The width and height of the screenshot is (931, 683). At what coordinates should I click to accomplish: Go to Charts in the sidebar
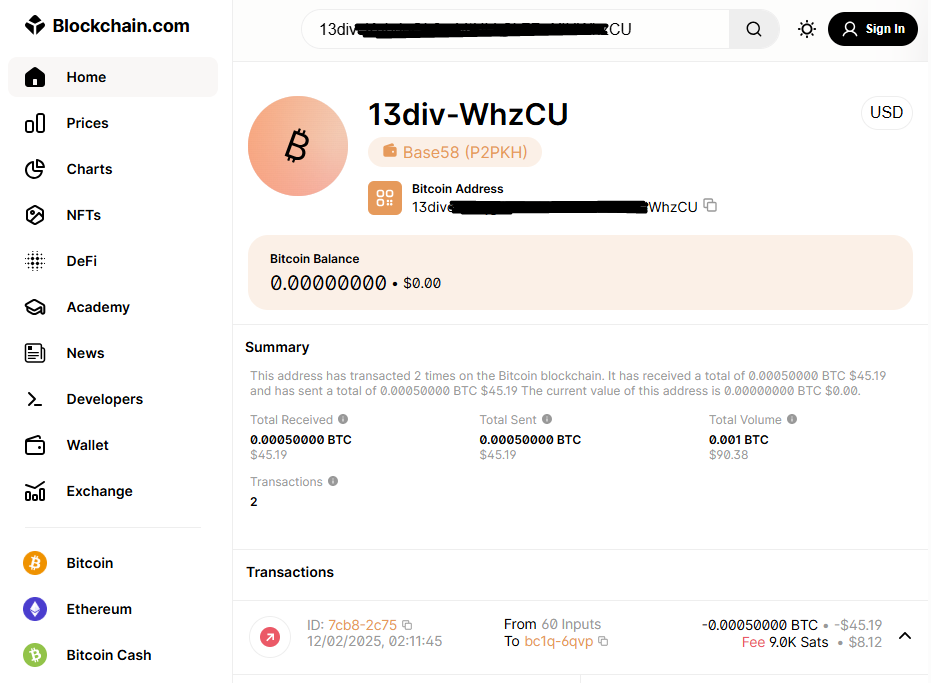[89, 169]
